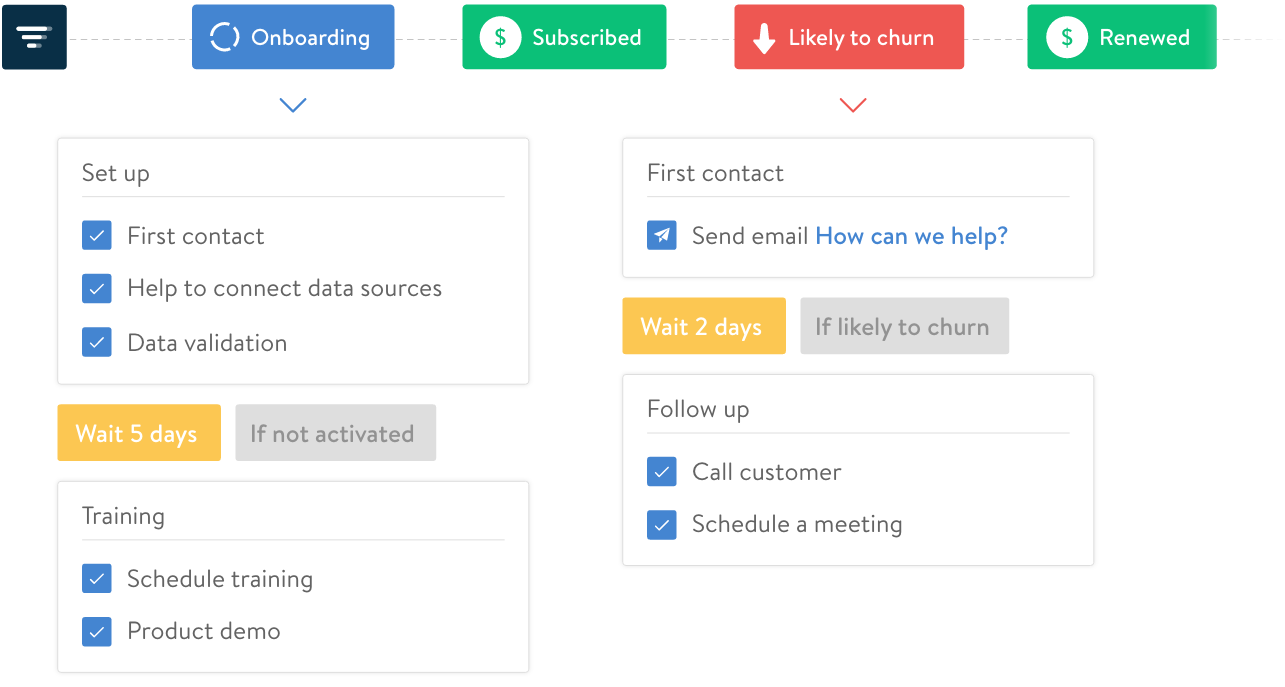The width and height of the screenshot is (1285, 687).
Task: Click the If likely to churn condition
Action: [904, 326]
